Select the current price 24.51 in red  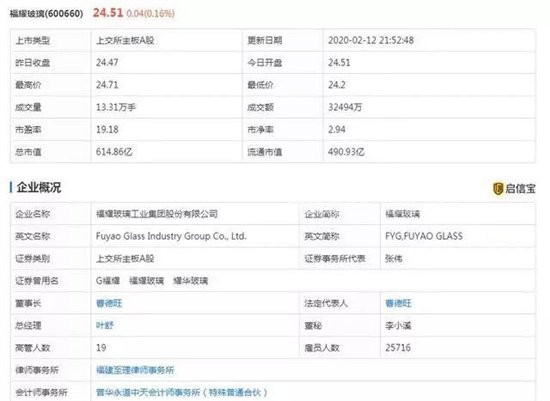[108, 13]
